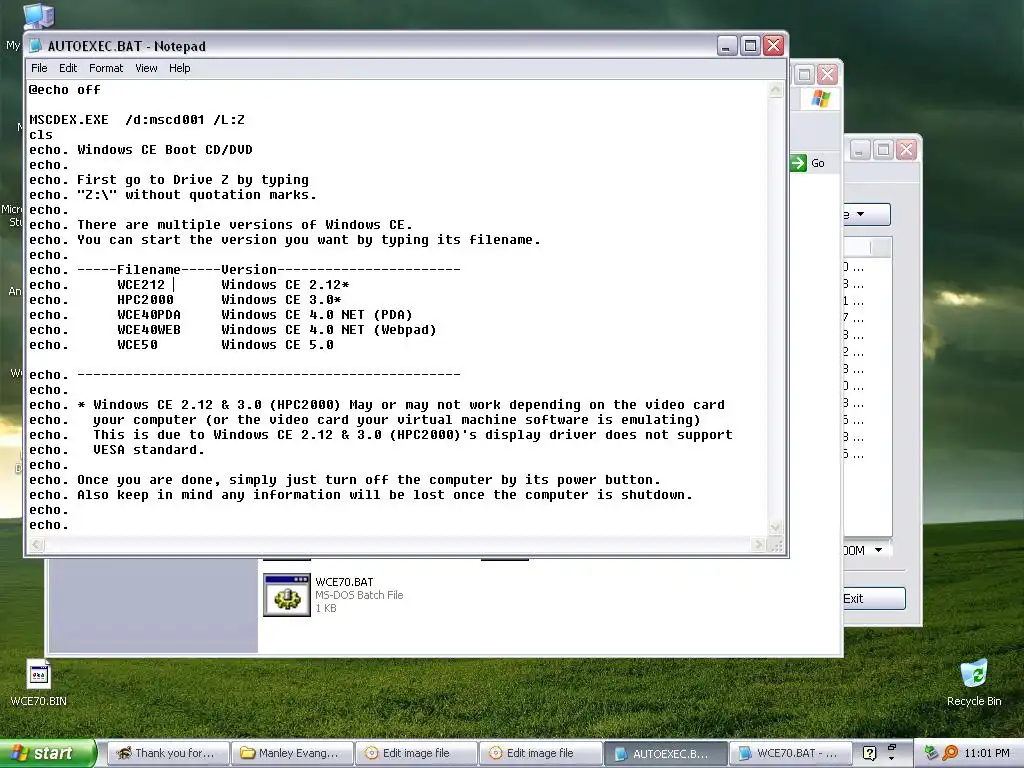1024x768 pixels.
Task: Maximize the rightmost background dialog window
Action: click(883, 150)
